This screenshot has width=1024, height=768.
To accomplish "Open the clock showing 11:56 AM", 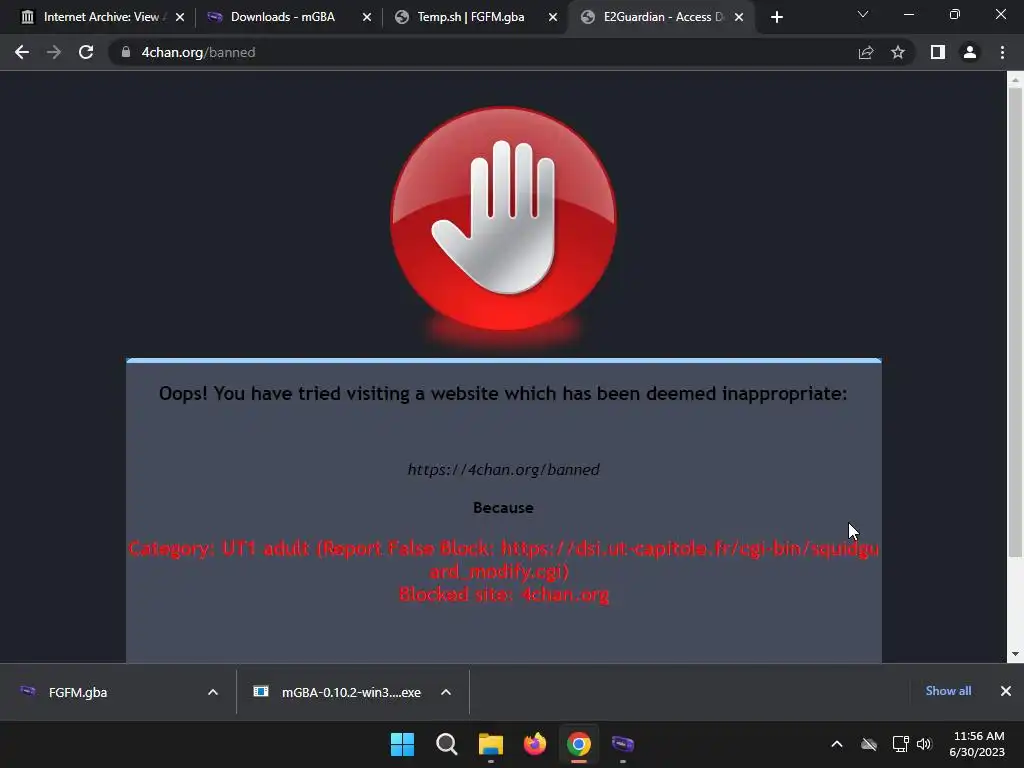I will pyautogui.click(x=977, y=744).
